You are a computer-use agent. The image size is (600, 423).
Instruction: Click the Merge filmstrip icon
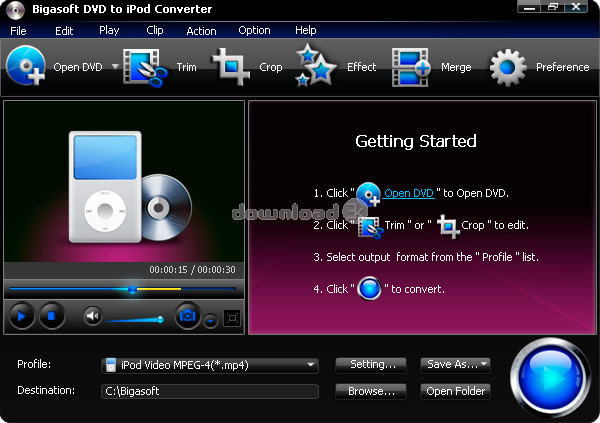pyautogui.click(x=411, y=67)
